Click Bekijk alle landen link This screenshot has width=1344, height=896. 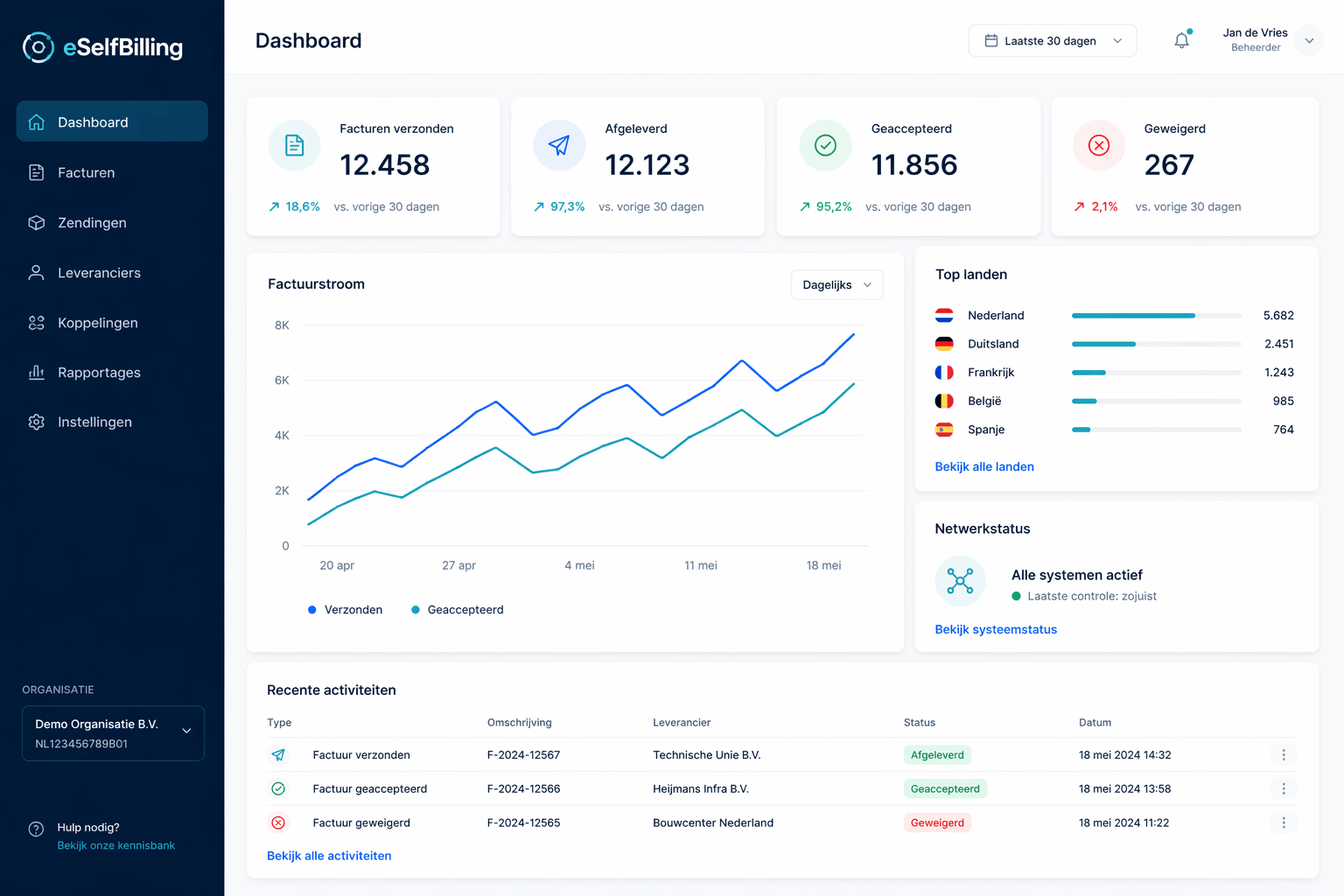984,466
